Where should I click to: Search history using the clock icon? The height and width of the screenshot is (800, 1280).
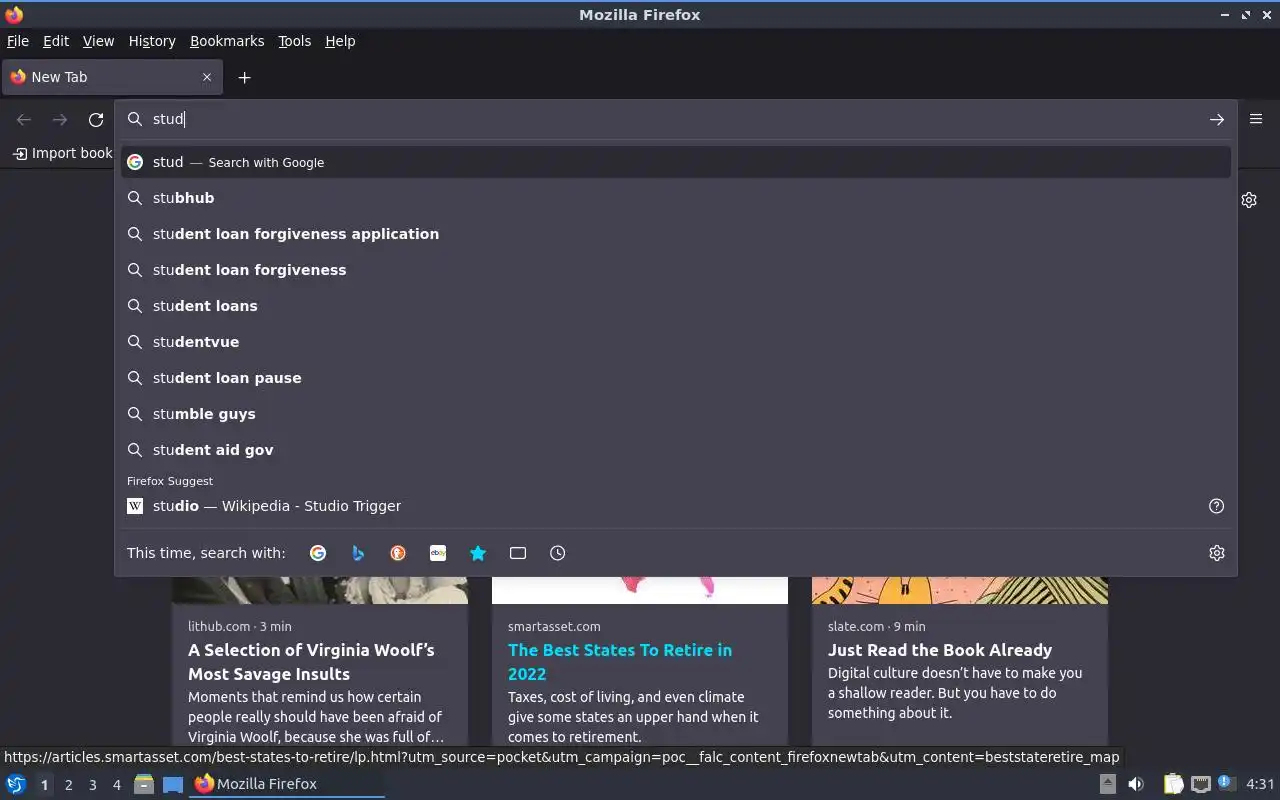(558, 553)
